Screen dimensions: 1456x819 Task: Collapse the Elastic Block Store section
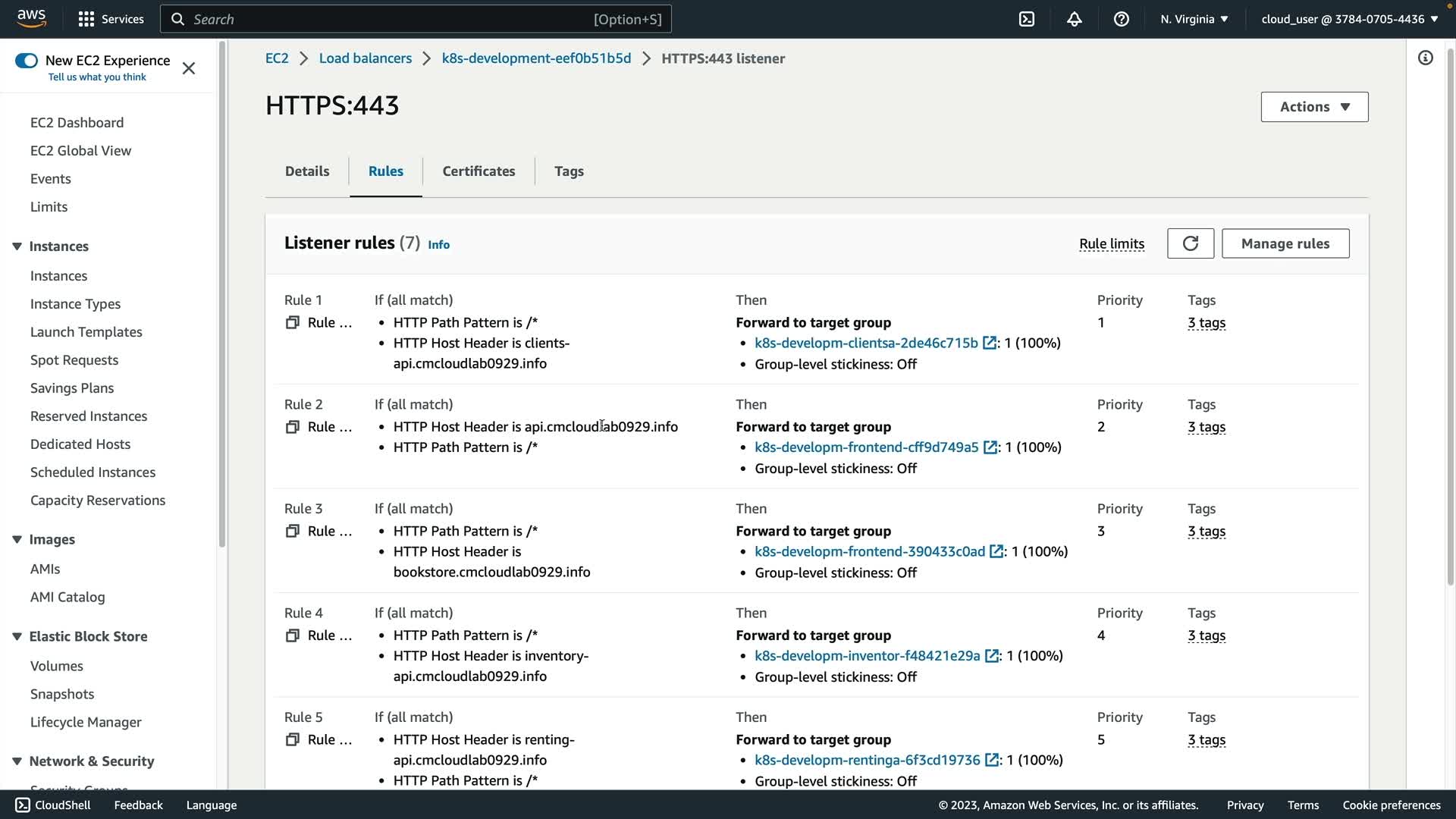17,636
